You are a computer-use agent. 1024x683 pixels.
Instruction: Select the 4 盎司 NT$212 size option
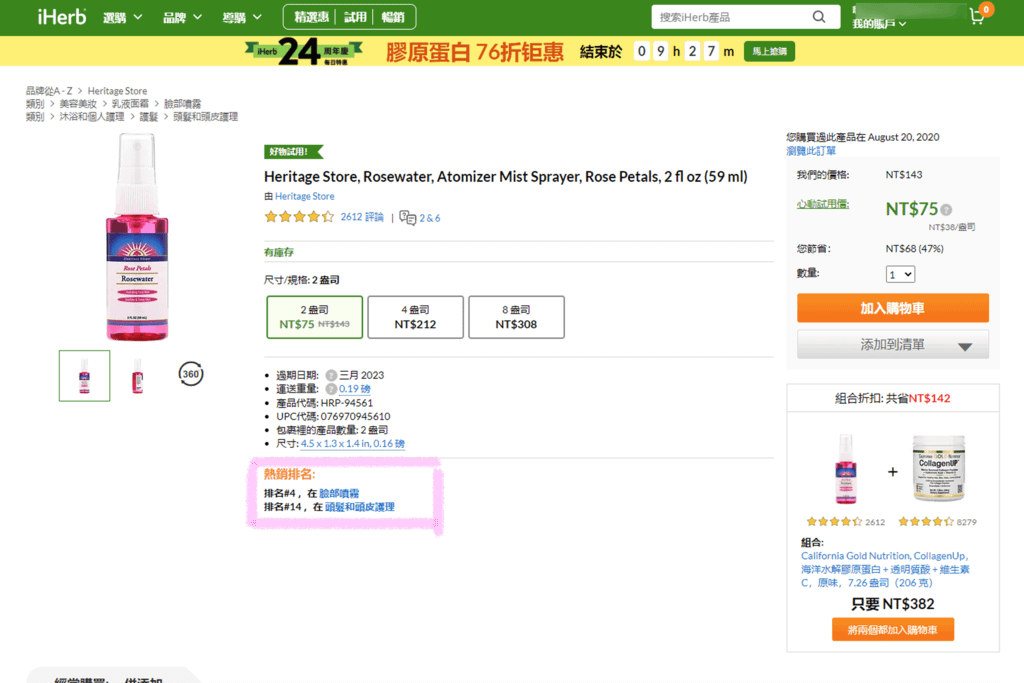point(415,317)
